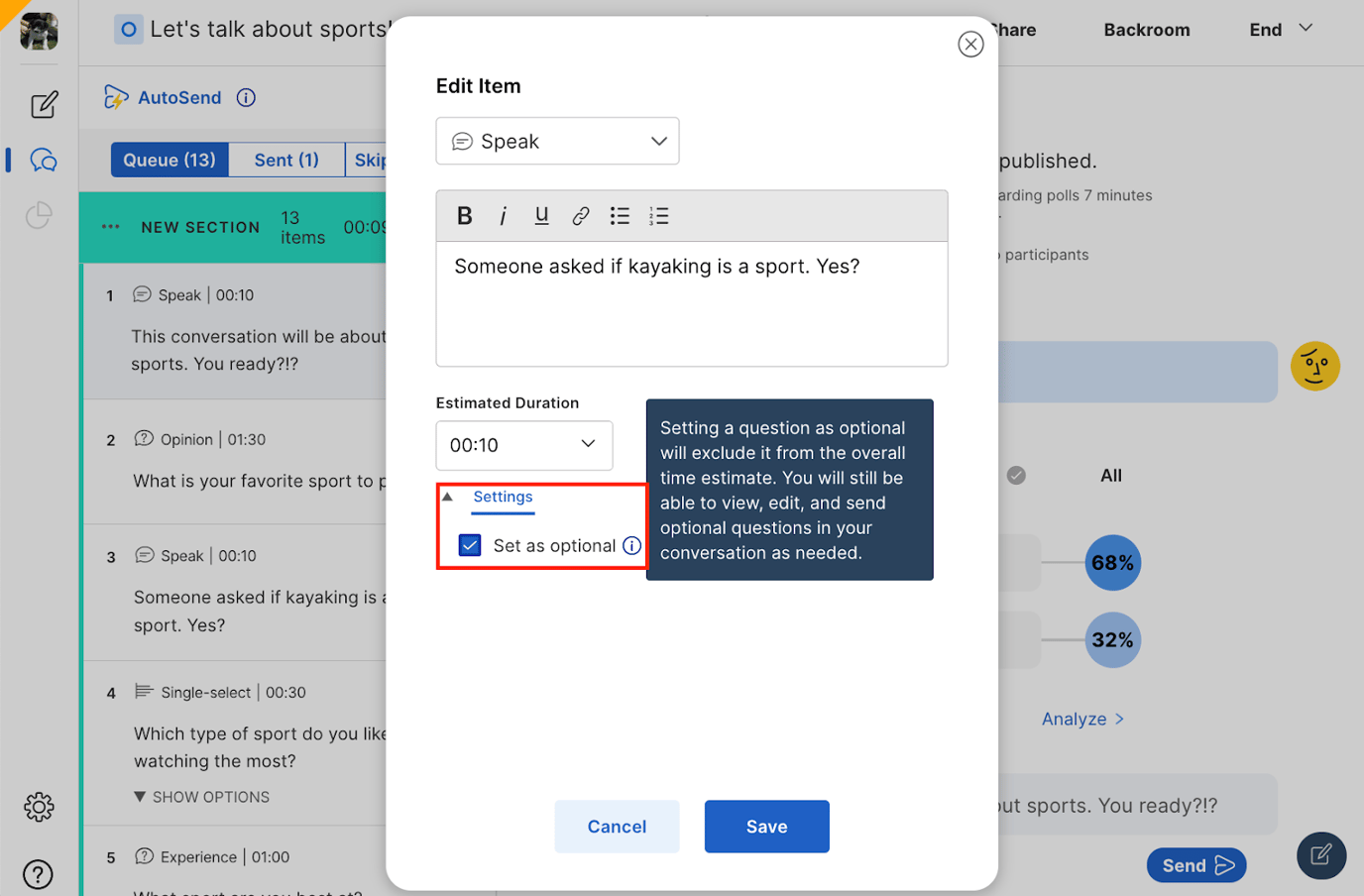Apply bold formatting in the item editor
Image resolution: width=1364 pixels, height=896 pixels.
(464, 215)
